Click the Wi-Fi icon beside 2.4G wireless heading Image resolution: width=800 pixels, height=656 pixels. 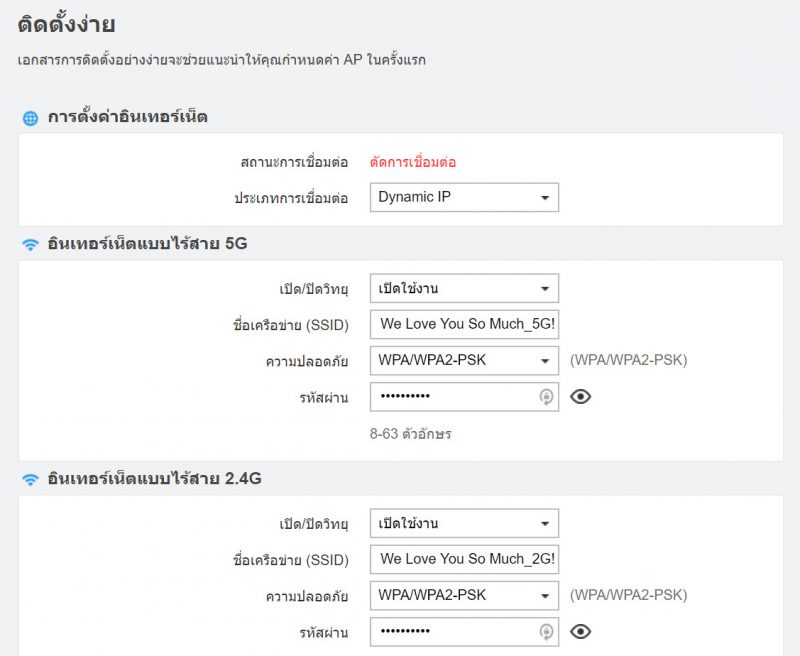[x=31, y=480]
